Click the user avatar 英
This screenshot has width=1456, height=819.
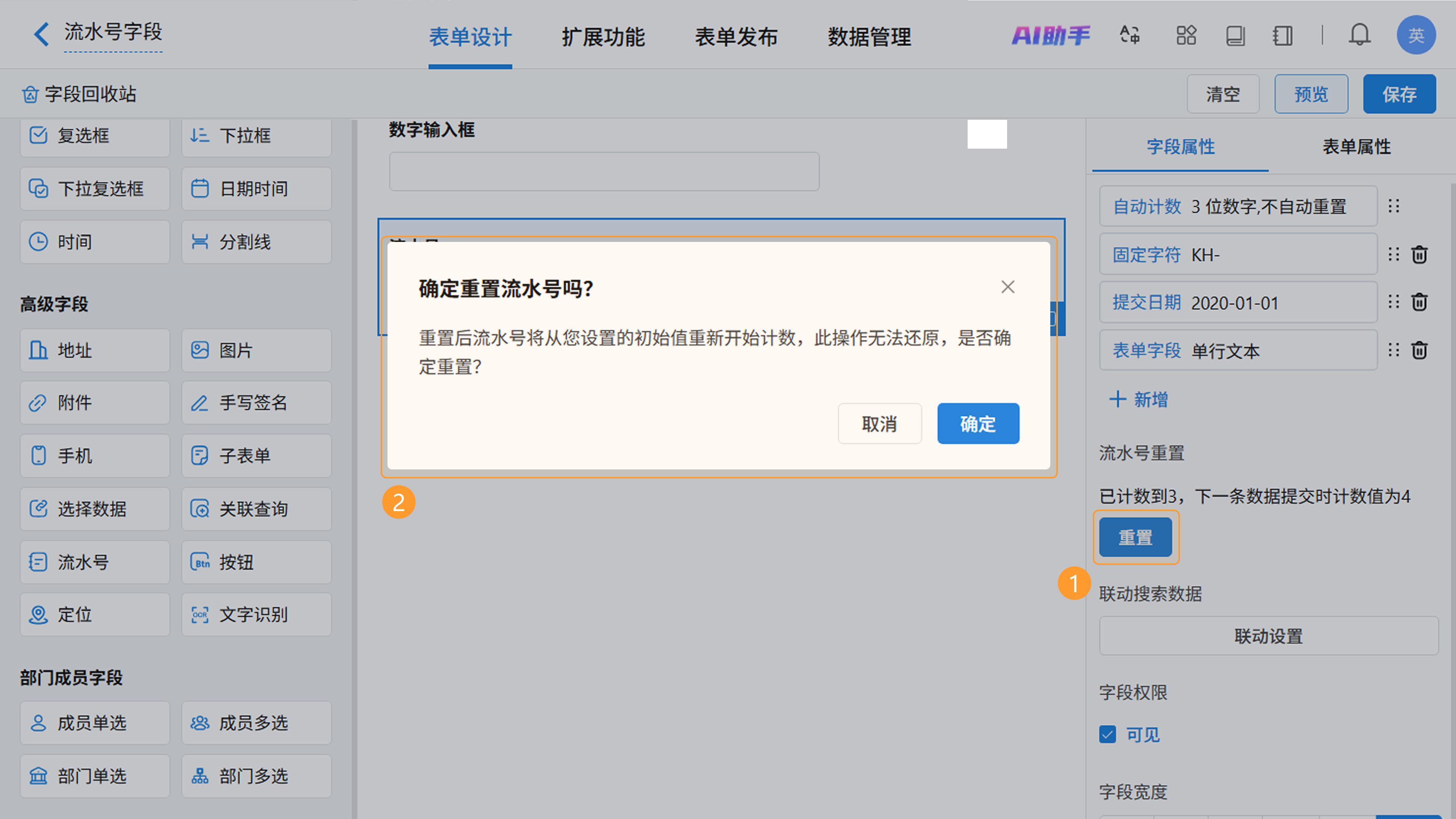point(1416,35)
